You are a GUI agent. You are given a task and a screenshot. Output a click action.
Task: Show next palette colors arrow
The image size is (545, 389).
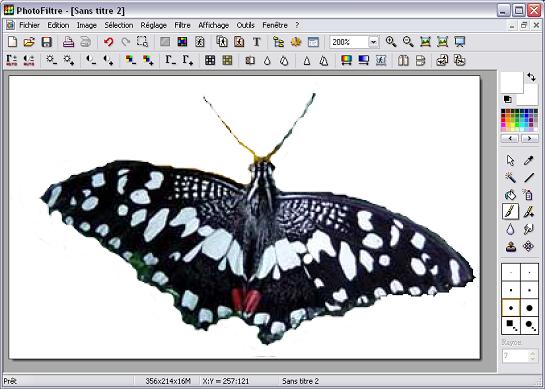529,138
